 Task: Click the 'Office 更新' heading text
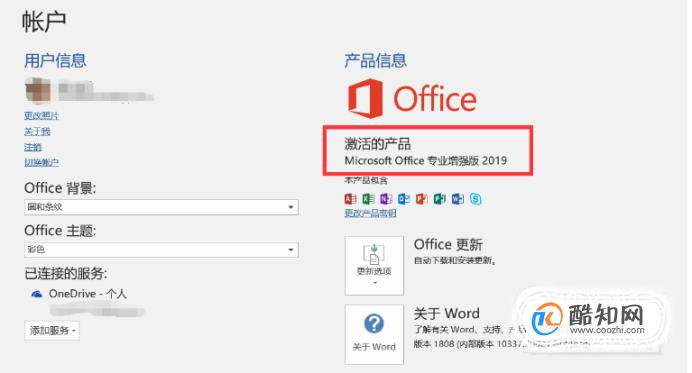pyautogui.click(x=448, y=244)
